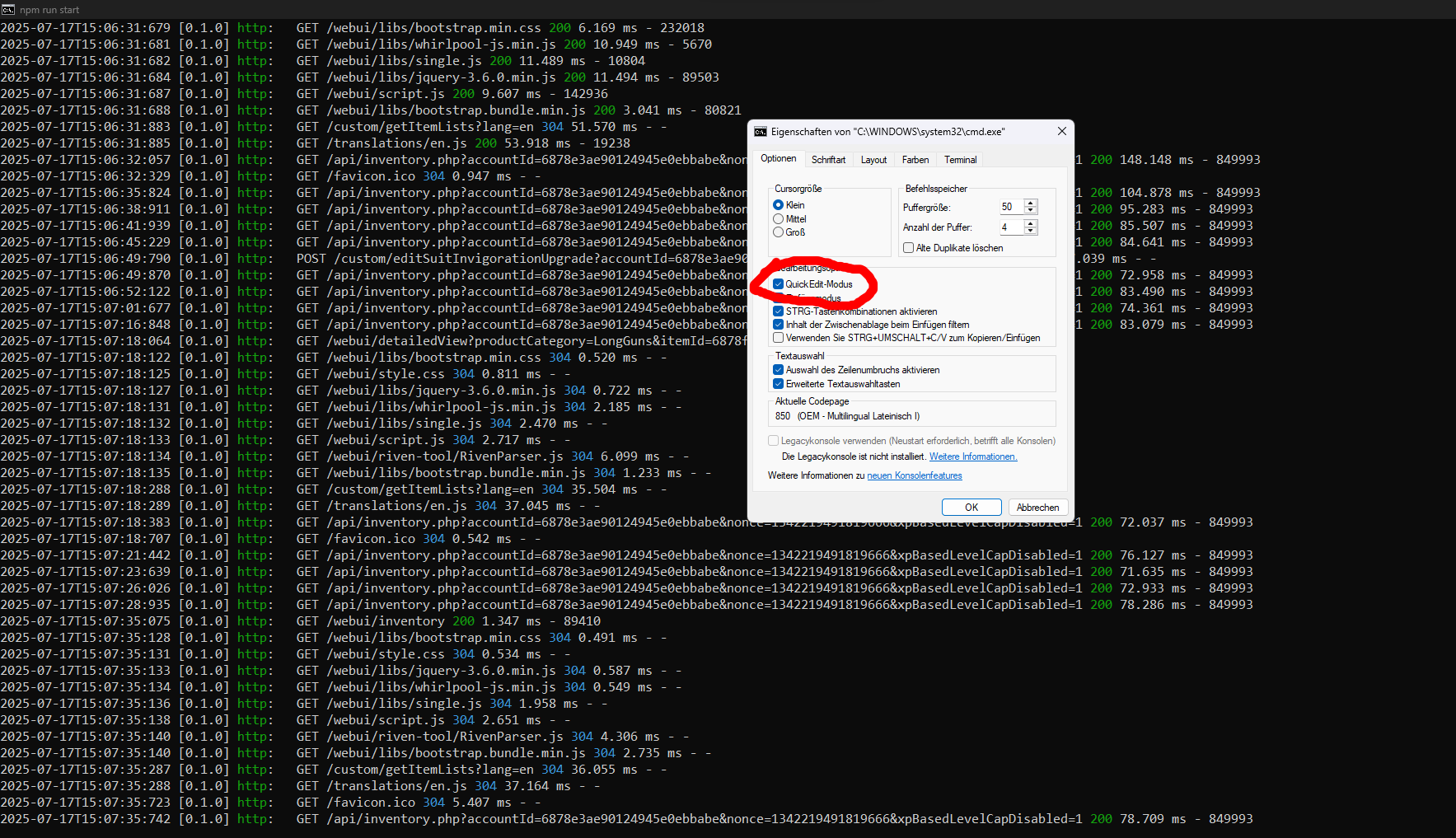1456x838 pixels.
Task: Open the Farben tab
Action: pos(915,160)
